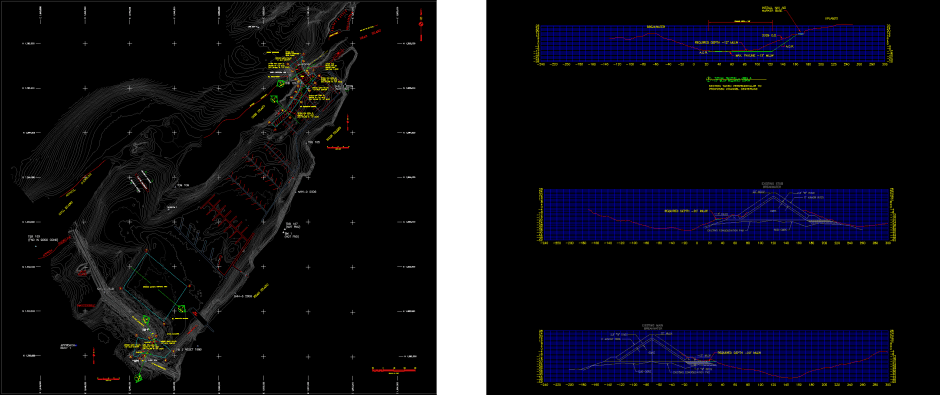Click the main breakwater peak in bottom section
Viewport: 940px width, 395px height.
click(x=652, y=334)
